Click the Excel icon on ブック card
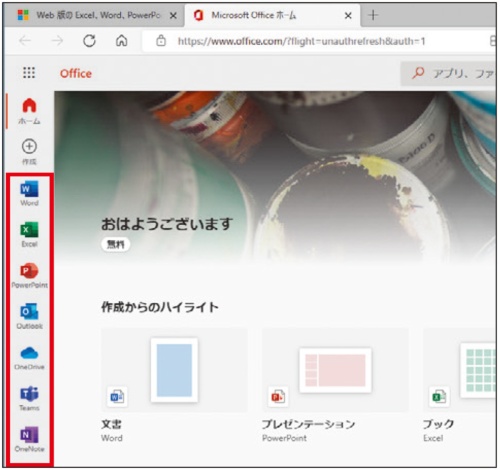The width and height of the screenshot is (500, 470). coord(439,397)
